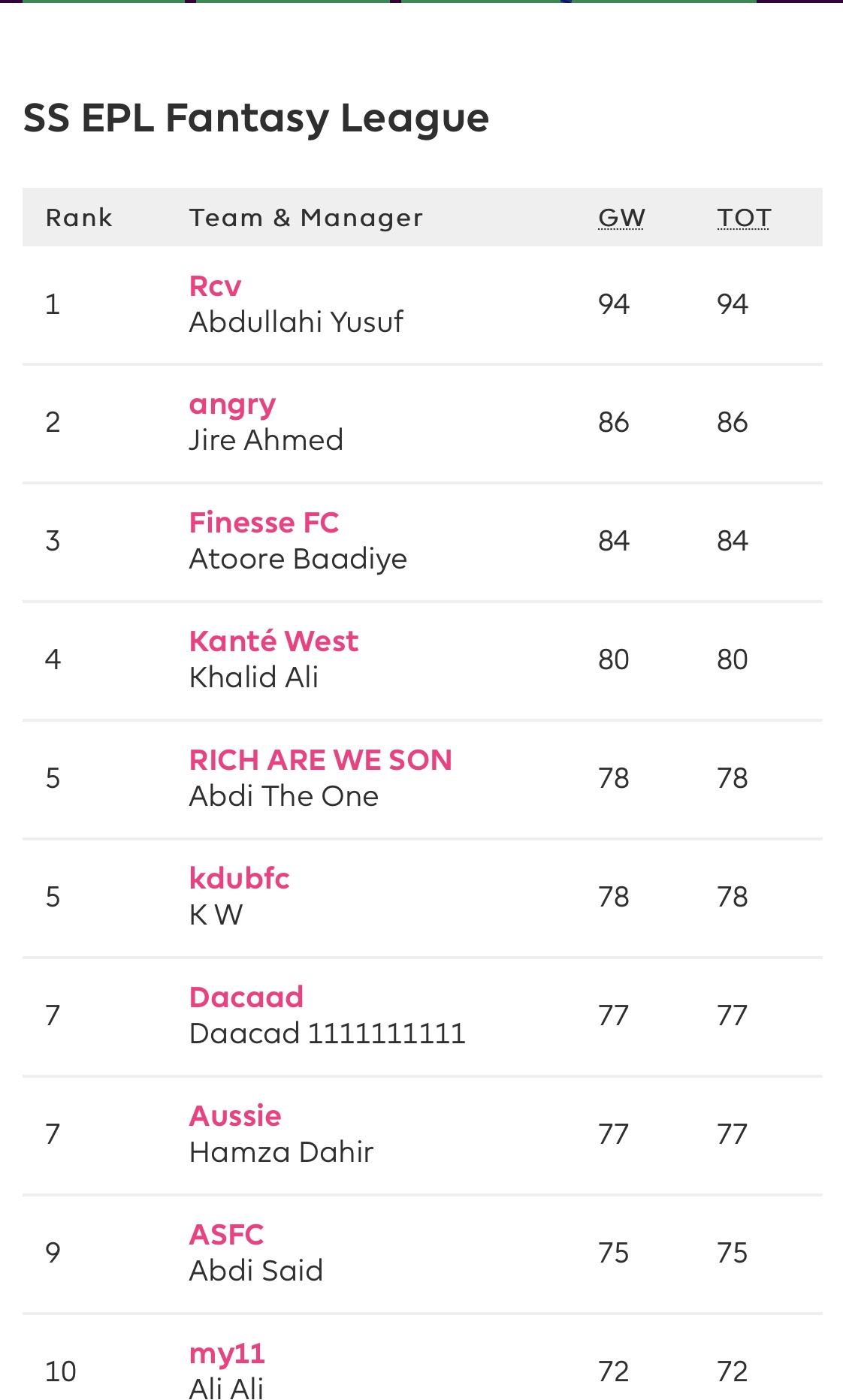Image resolution: width=843 pixels, height=1400 pixels.
Task: Select manager name Jire Ahmed
Action: pos(266,440)
